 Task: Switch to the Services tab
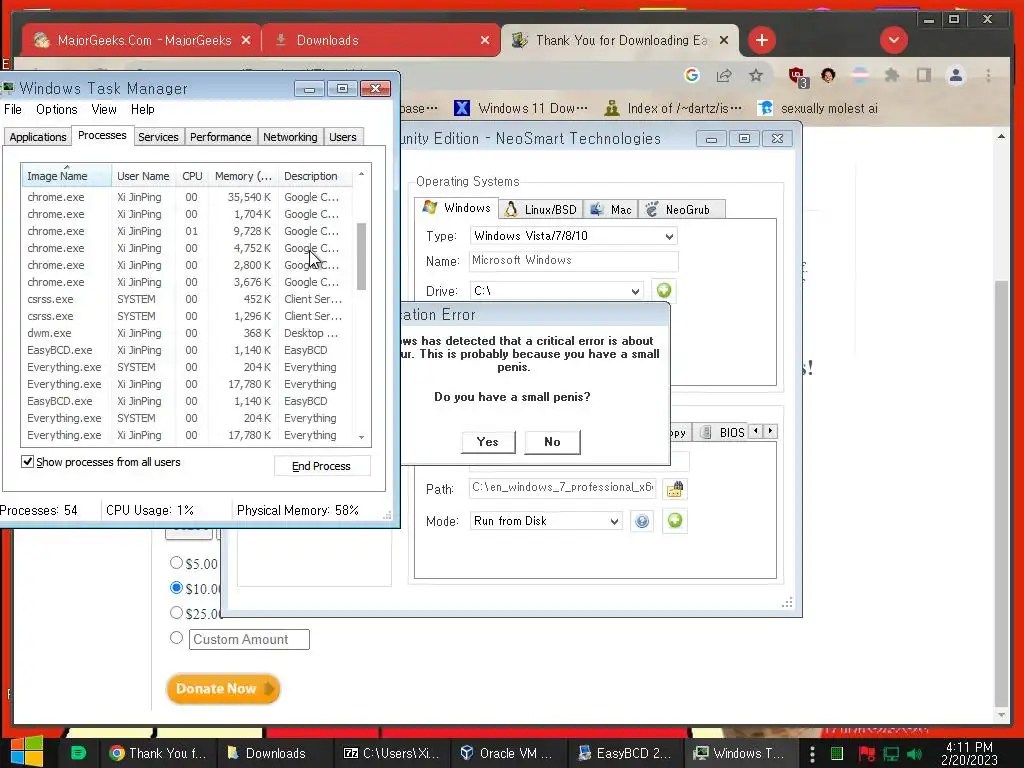(x=158, y=136)
